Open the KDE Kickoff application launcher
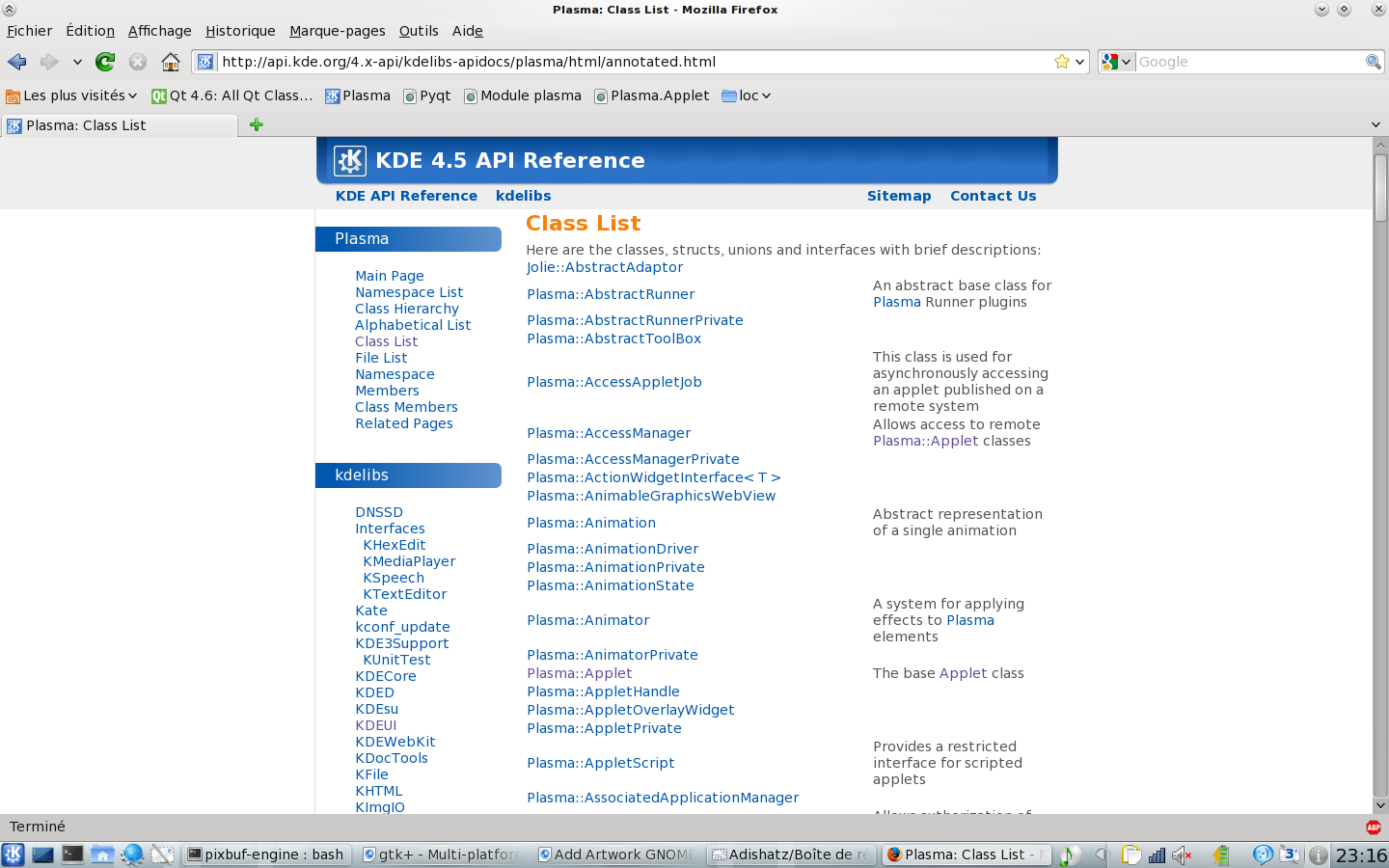1389x868 pixels. click(x=13, y=854)
